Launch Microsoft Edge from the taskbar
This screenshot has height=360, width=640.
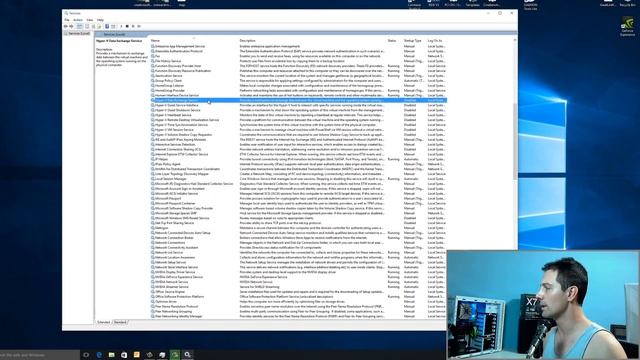(99, 355)
